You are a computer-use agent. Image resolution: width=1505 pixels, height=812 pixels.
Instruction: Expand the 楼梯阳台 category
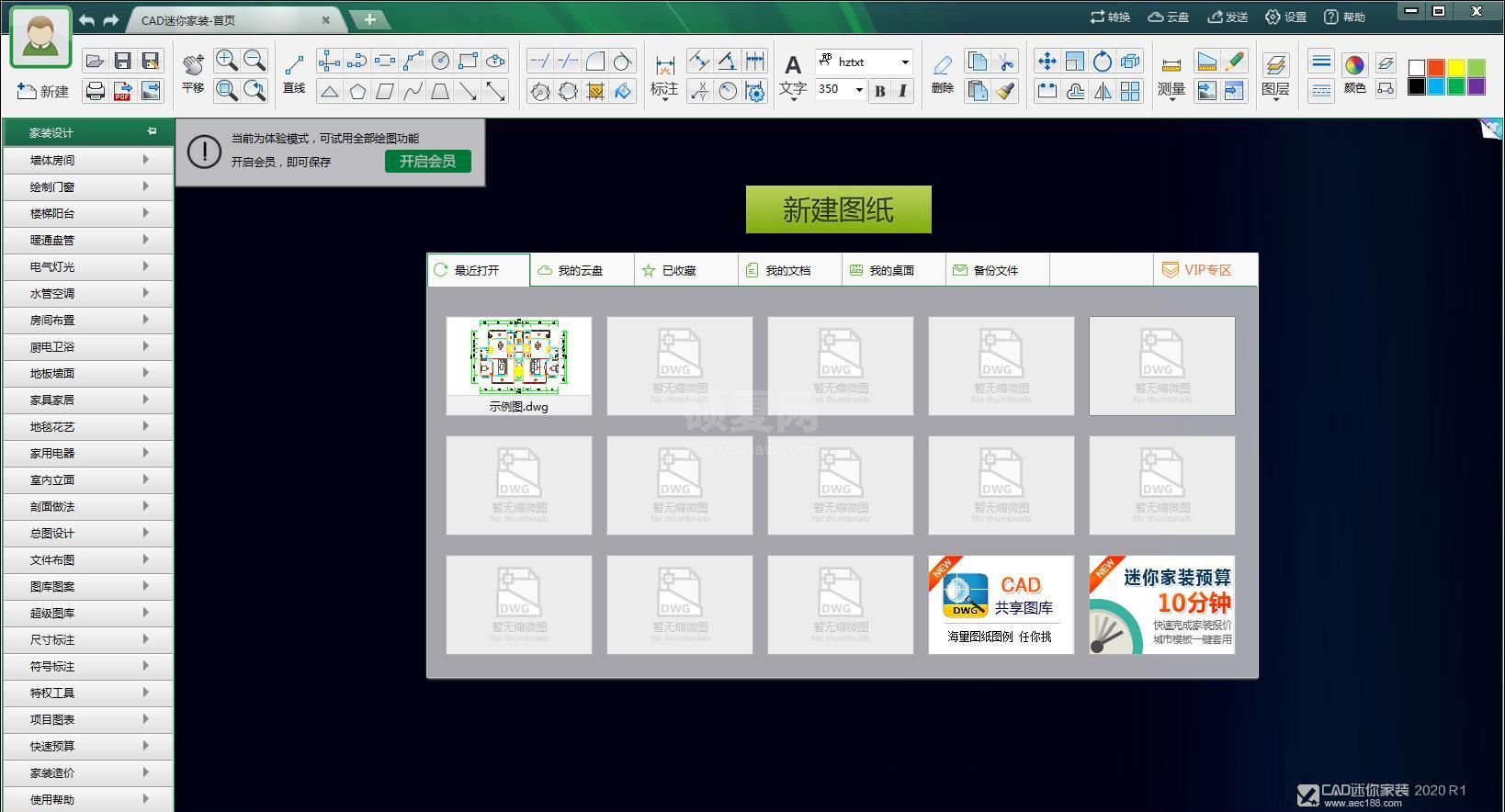tap(87, 213)
